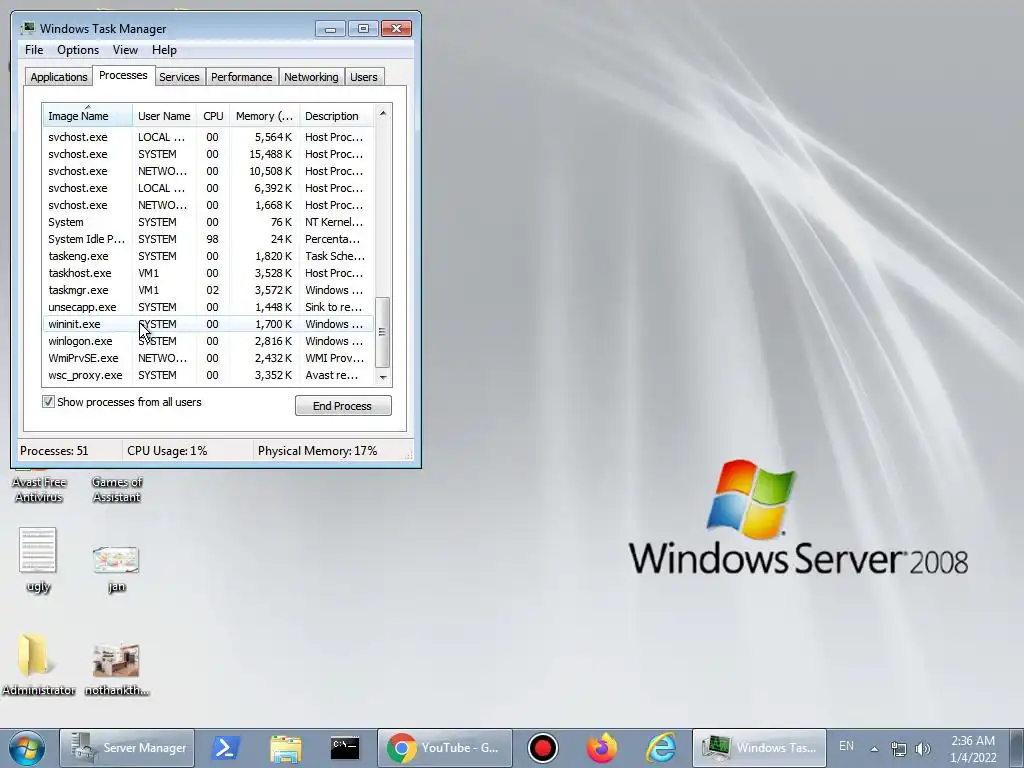Viewport: 1024px width, 768px height.
Task: Open Windows Explorer from the taskbar
Action: tap(285, 748)
